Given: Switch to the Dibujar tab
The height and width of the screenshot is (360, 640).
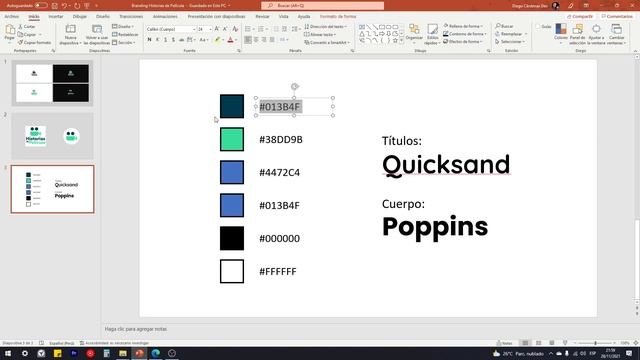Looking at the screenshot, I should (x=80, y=16).
